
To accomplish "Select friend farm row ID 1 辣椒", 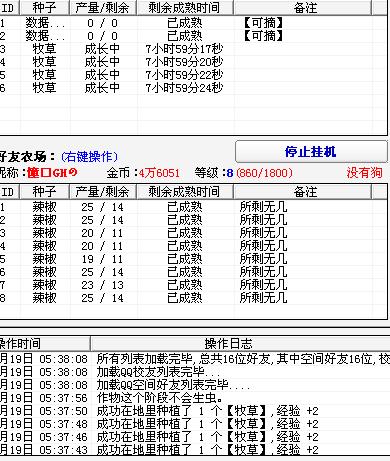I will tap(193, 207).
